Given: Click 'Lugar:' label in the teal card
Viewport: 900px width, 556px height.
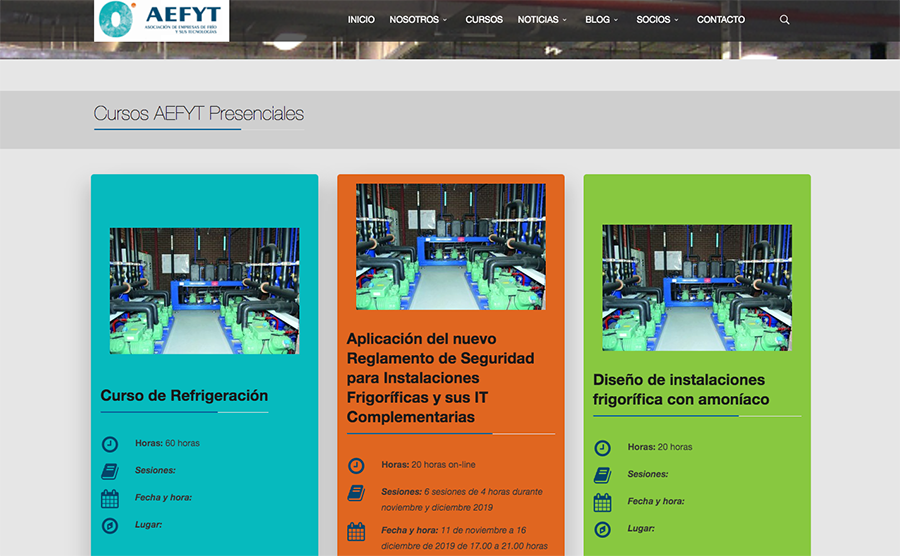Looking at the screenshot, I should click(x=148, y=524).
